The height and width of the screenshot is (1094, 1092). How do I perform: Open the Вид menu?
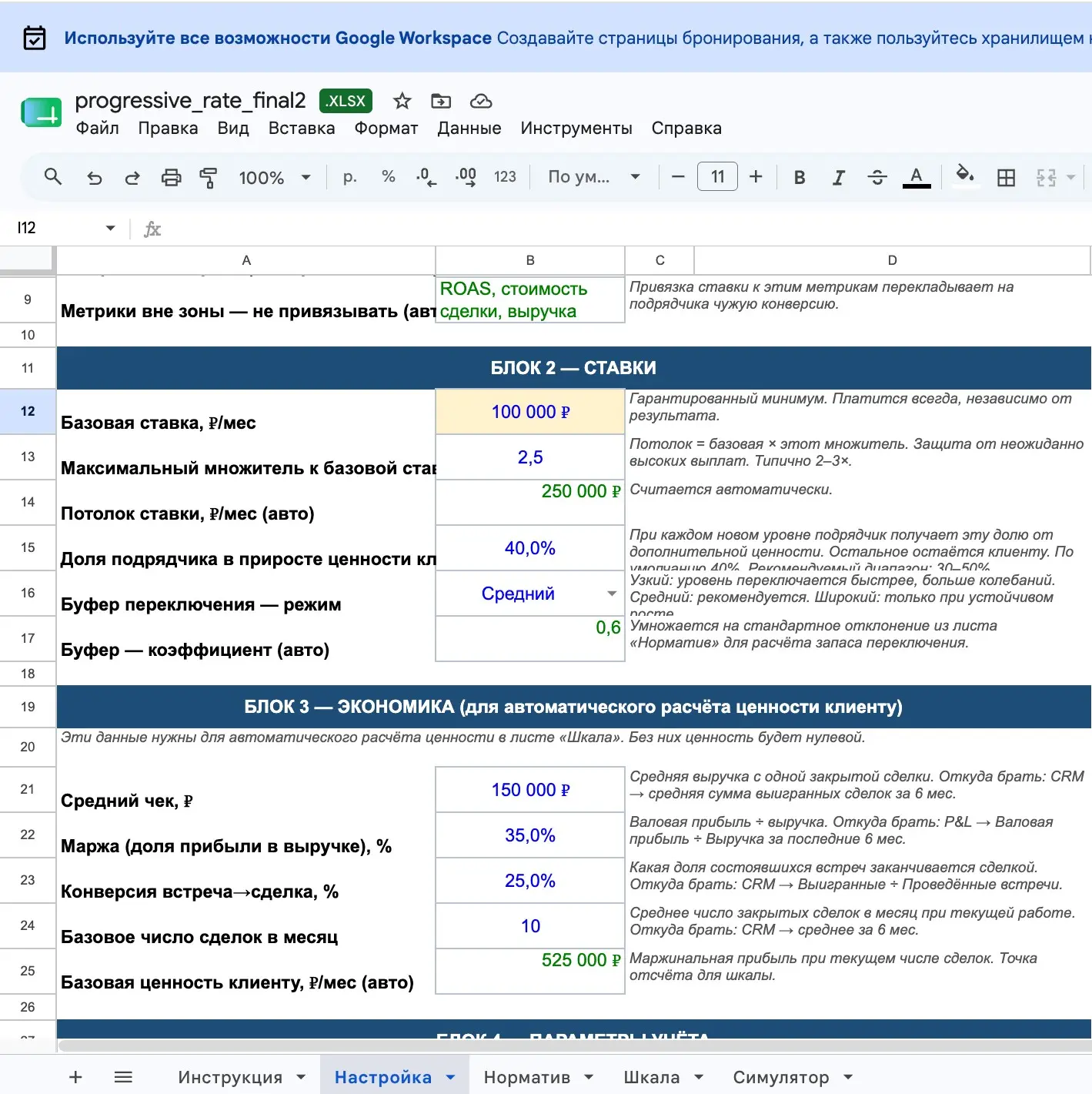pyautogui.click(x=233, y=128)
